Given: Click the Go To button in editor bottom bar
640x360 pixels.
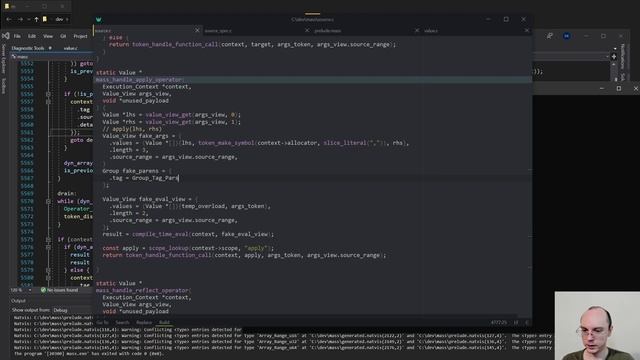Looking at the screenshot, I should (x=102, y=322).
